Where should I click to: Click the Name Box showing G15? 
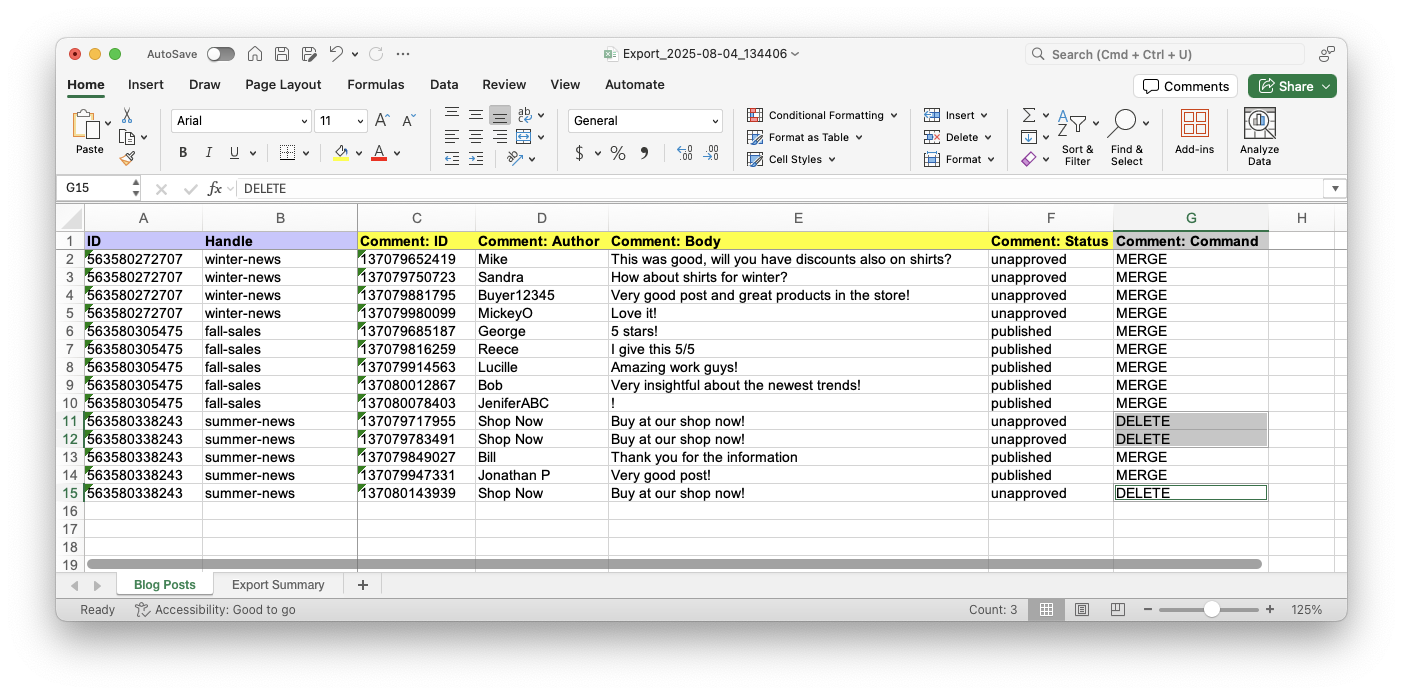(x=95, y=188)
